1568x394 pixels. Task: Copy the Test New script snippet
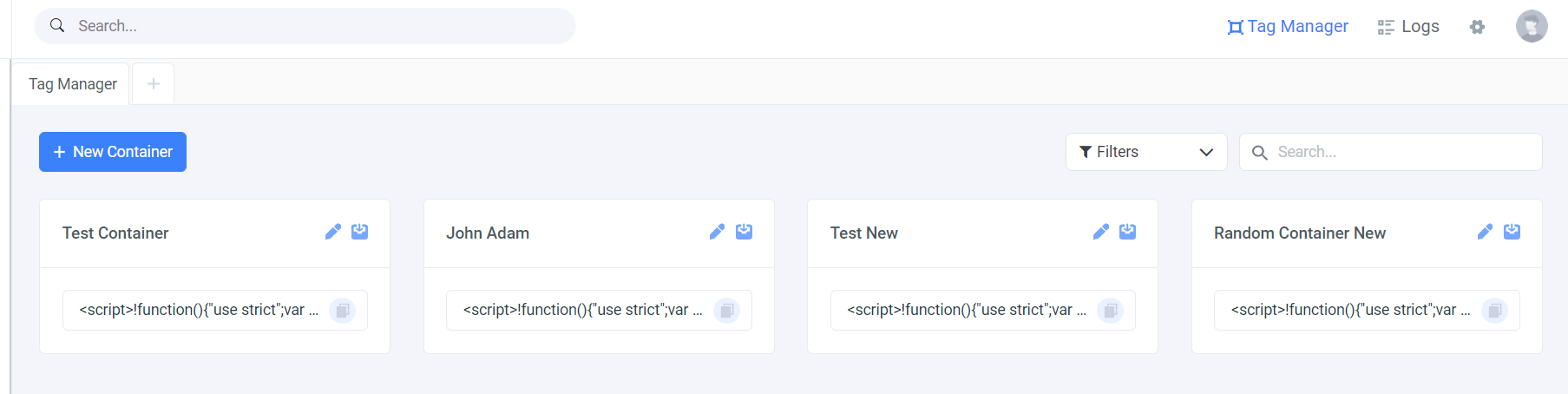point(1111,311)
